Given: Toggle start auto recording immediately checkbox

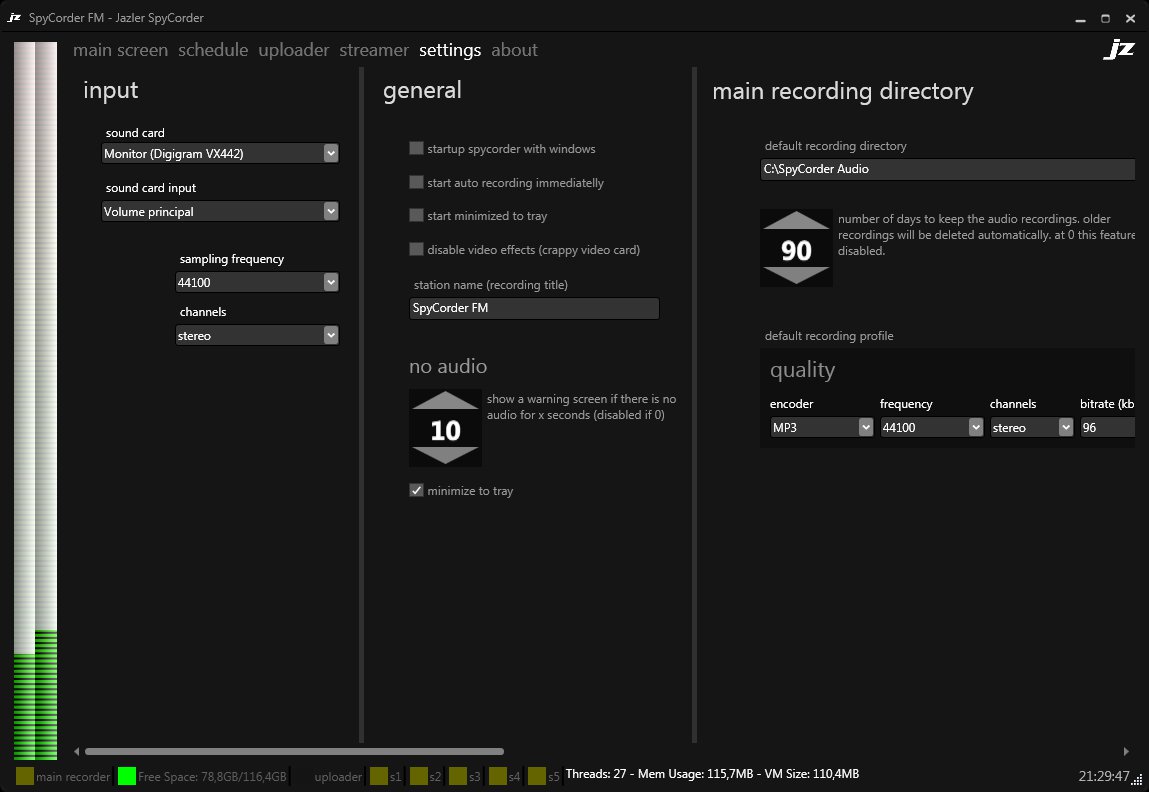Looking at the screenshot, I should tap(416, 183).
